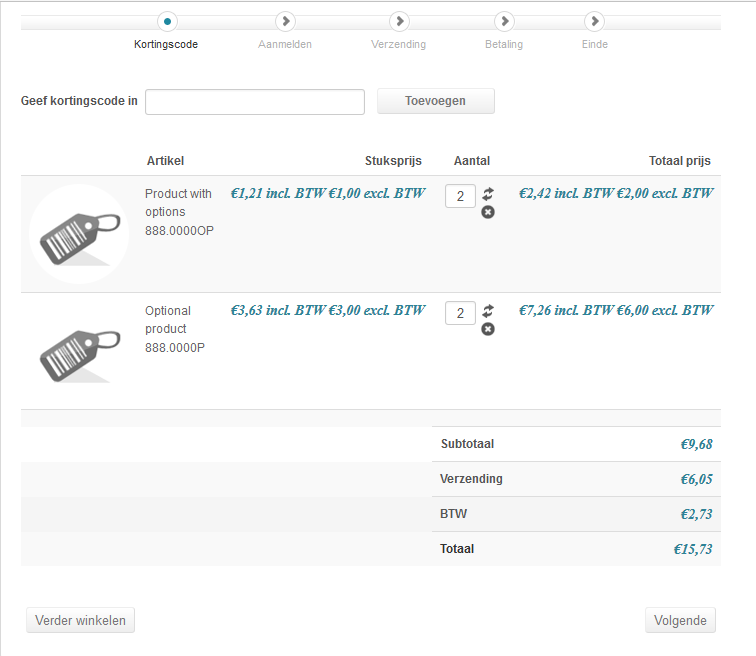Click quantity field for Product with options
The height and width of the screenshot is (656, 756).
[460, 197]
